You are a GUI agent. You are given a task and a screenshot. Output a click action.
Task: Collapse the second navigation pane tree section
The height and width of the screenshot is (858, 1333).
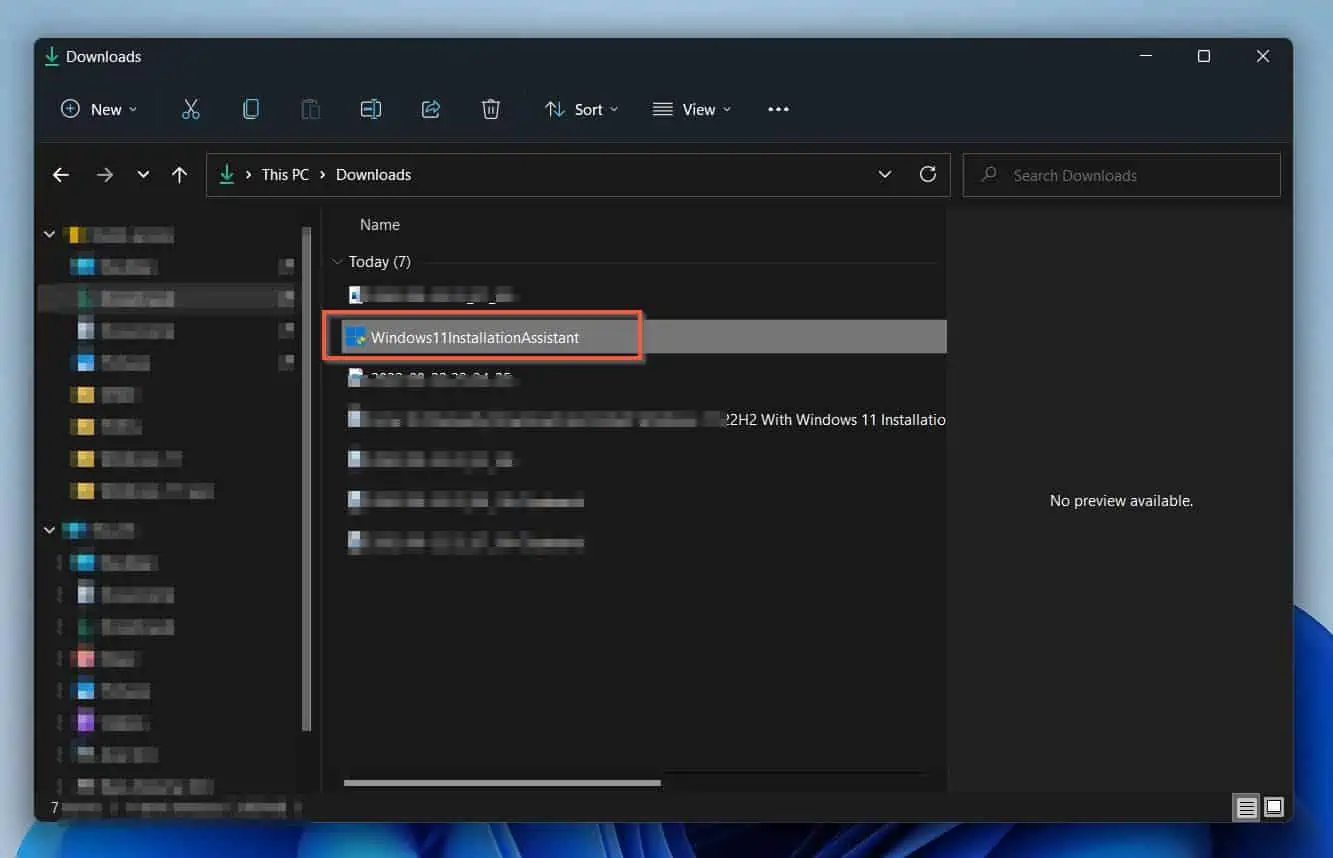click(49, 530)
